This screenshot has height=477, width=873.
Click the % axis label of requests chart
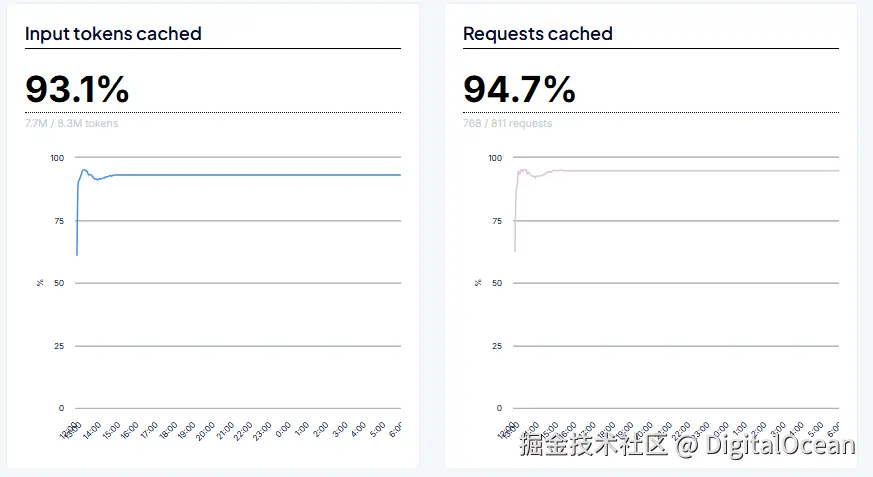click(x=478, y=283)
